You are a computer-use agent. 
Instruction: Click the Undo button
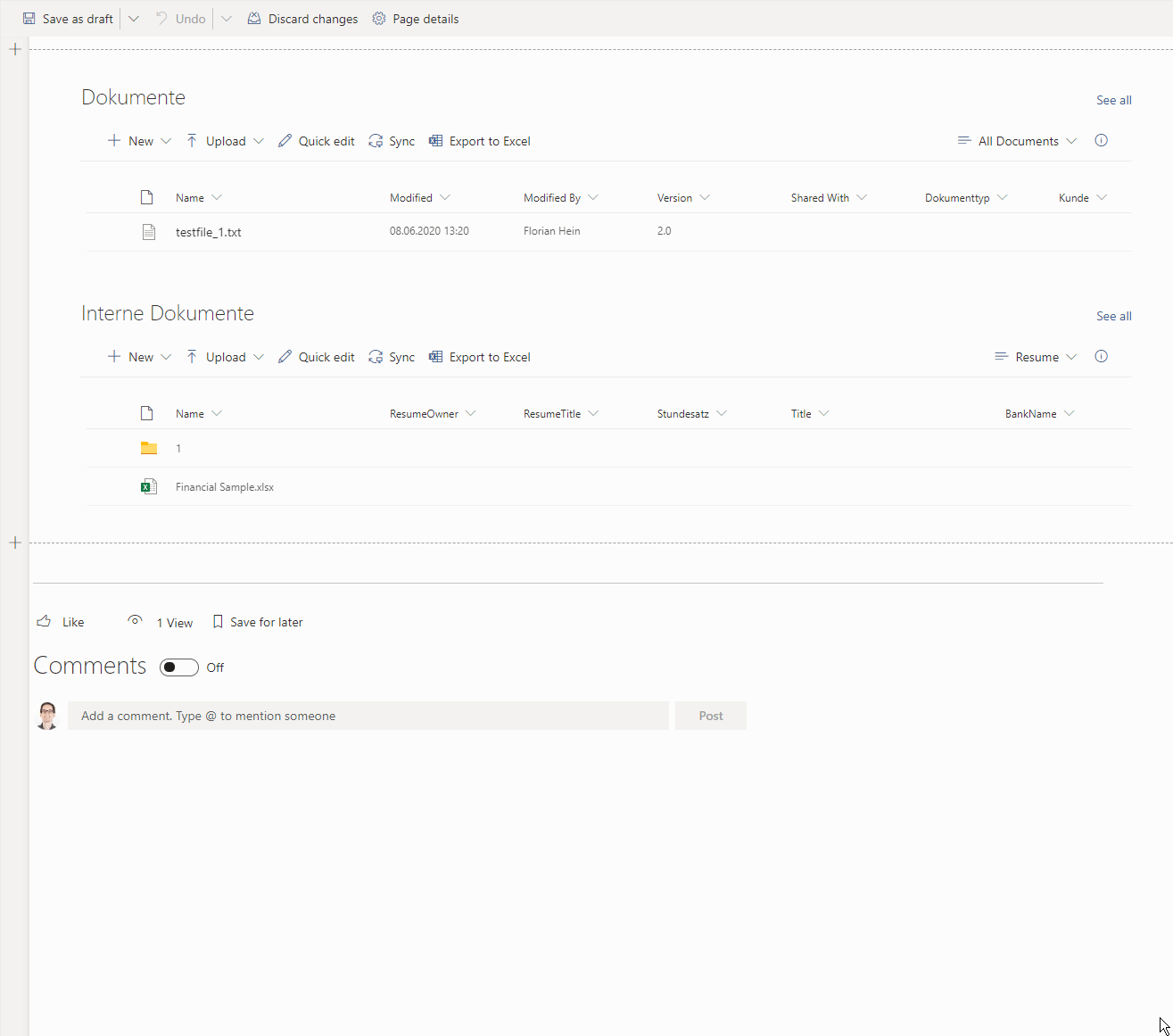coord(180,19)
